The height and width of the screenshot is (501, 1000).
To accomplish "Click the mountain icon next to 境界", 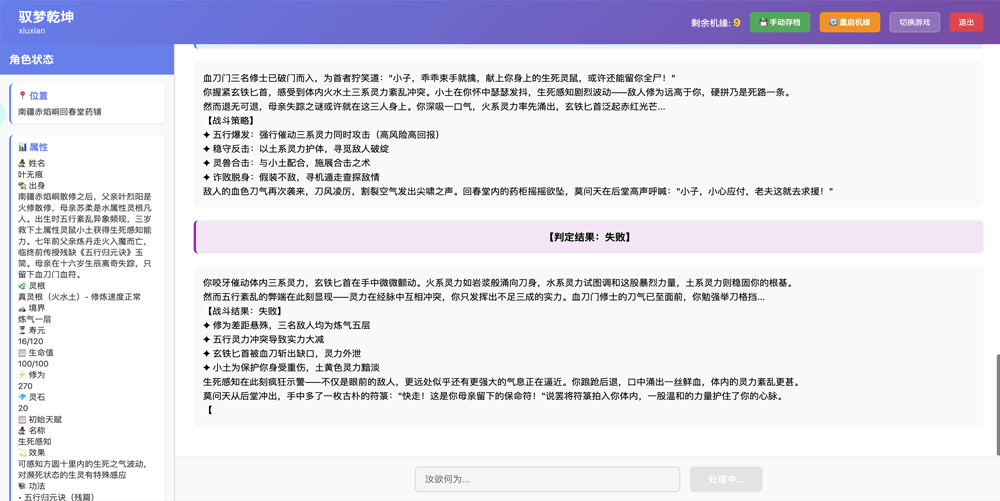I will [22, 308].
